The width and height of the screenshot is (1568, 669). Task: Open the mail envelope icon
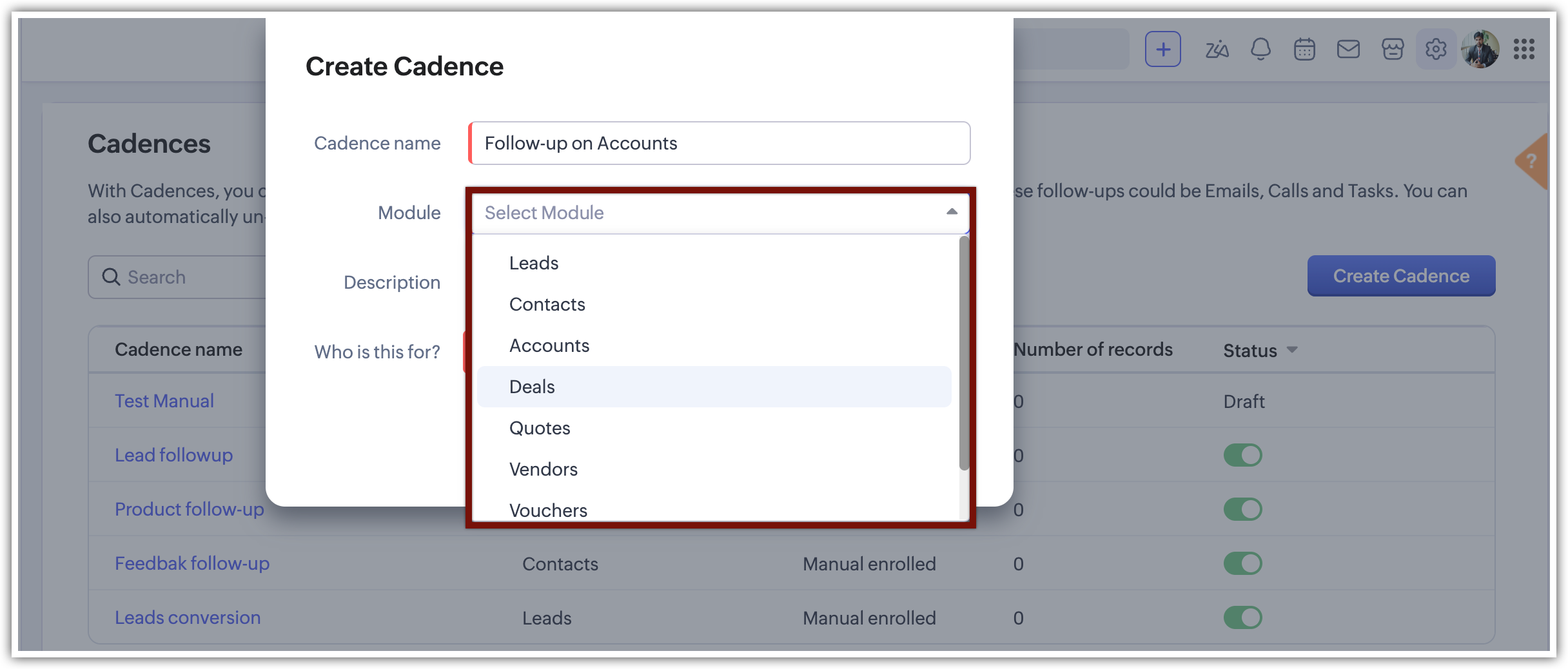[1348, 49]
